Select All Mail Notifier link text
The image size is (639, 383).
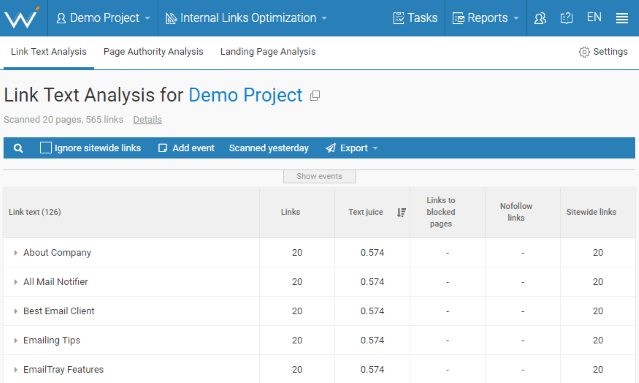pos(55,282)
